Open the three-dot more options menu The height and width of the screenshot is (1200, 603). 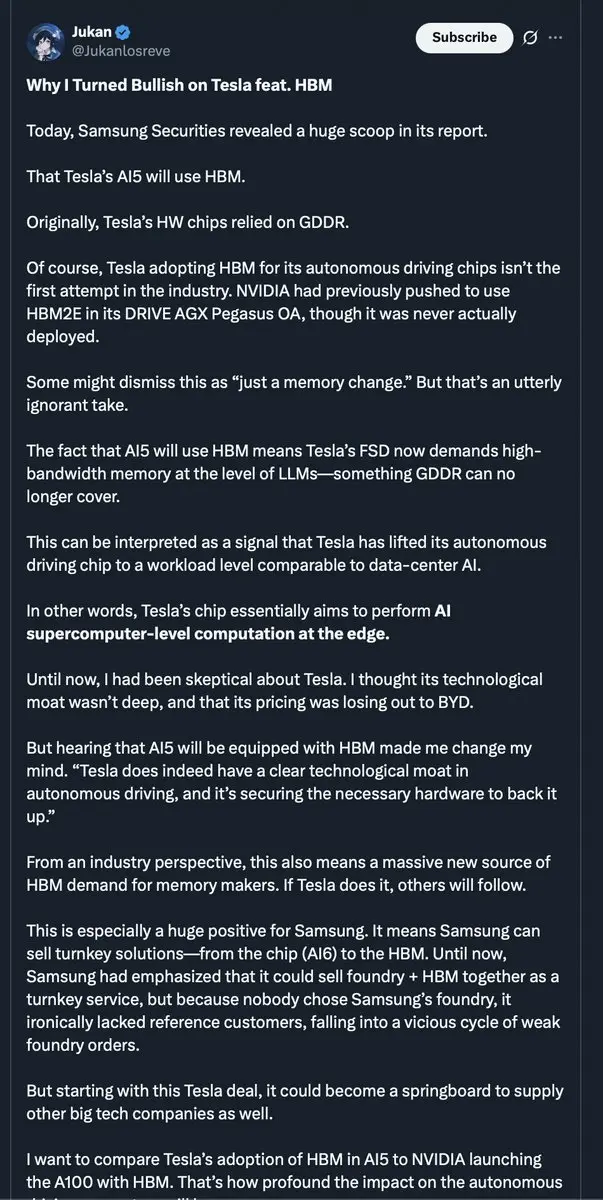pyautogui.click(x=556, y=37)
